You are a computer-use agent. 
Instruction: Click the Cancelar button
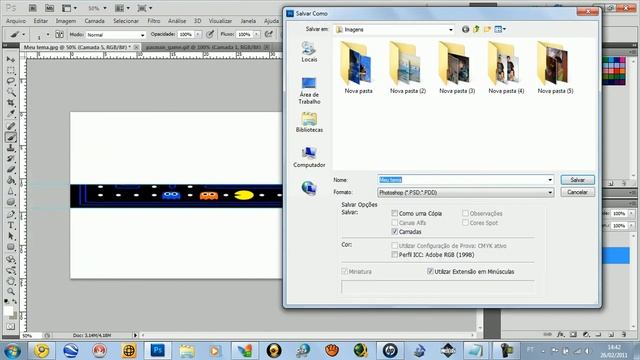point(578,192)
